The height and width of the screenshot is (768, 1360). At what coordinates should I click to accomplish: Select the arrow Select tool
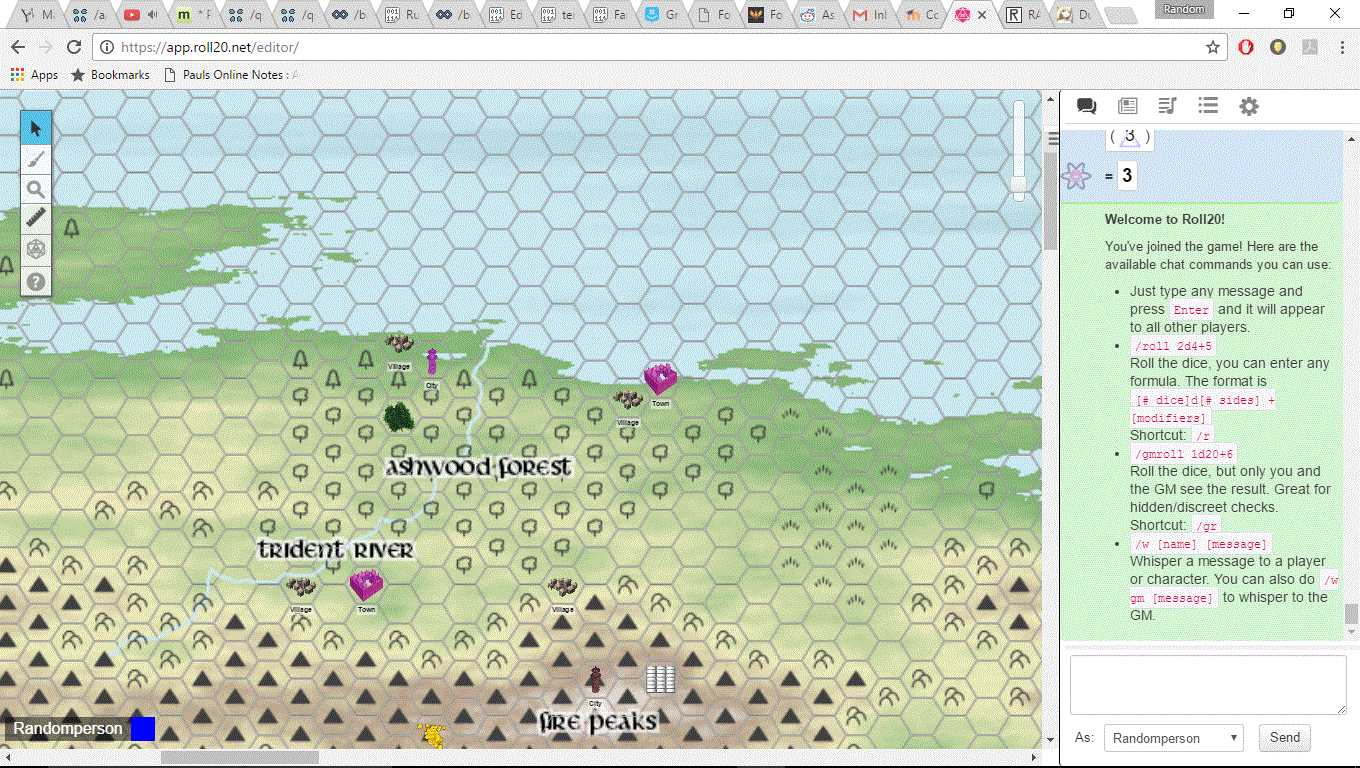pyautogui.click(x=36, y=129)
